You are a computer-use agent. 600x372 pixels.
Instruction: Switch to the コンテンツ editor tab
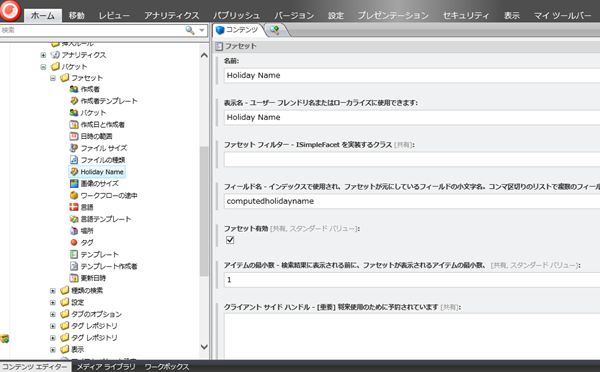[237, 30]
